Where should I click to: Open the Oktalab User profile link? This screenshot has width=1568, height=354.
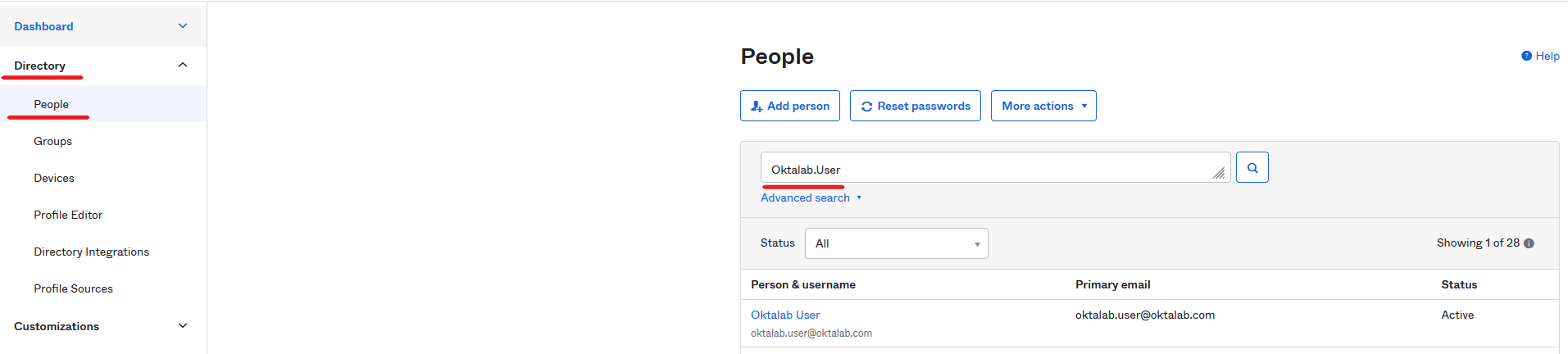(x=784, y=315)
